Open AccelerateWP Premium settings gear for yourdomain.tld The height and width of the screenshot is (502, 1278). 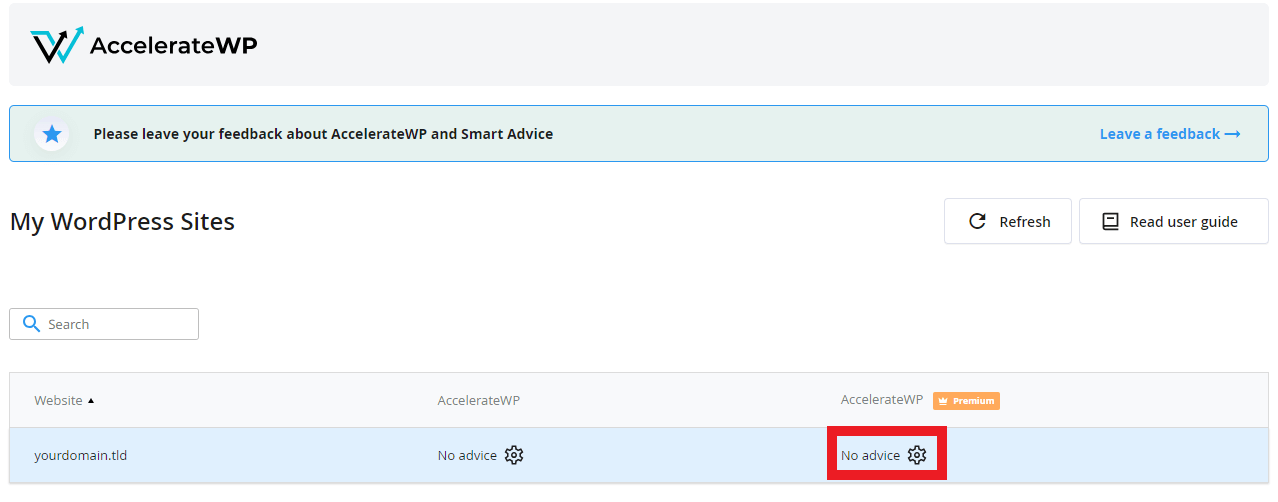[917, 455]
